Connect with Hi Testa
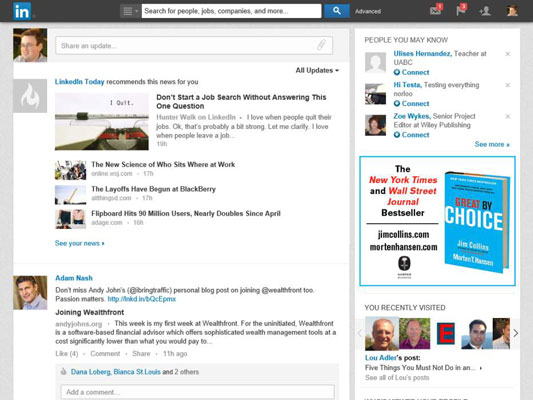Image resolution: width=533 pixels, height=400 pixels. tap(412, 104)
